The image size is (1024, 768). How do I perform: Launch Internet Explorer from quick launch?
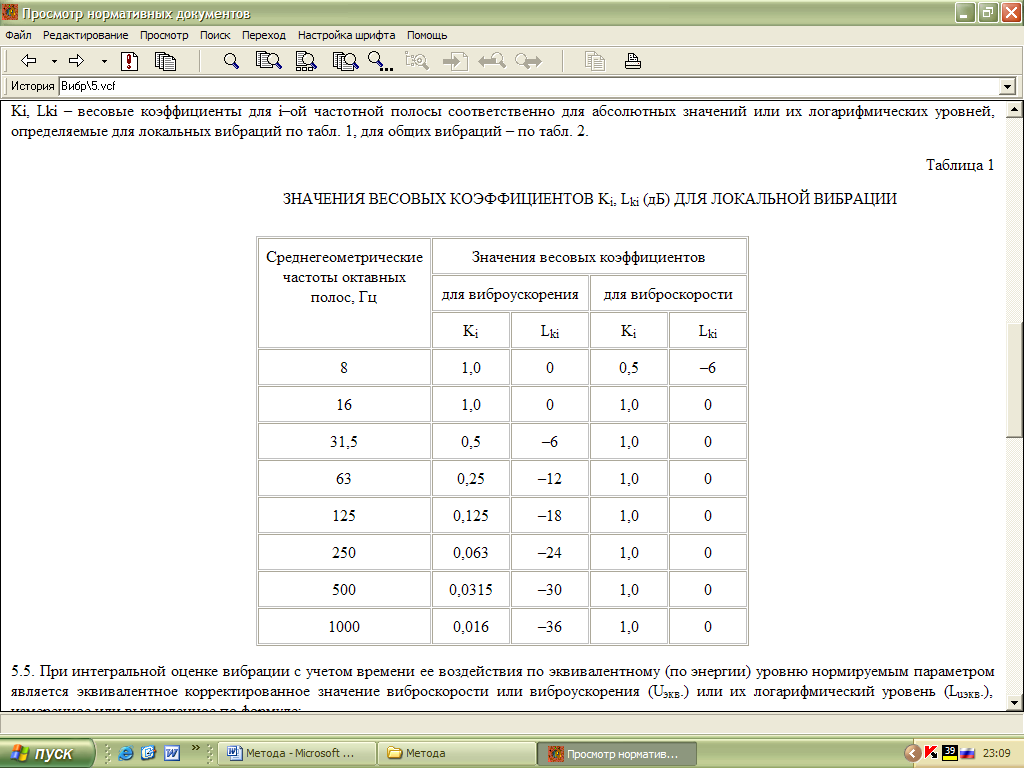(125, 754)
